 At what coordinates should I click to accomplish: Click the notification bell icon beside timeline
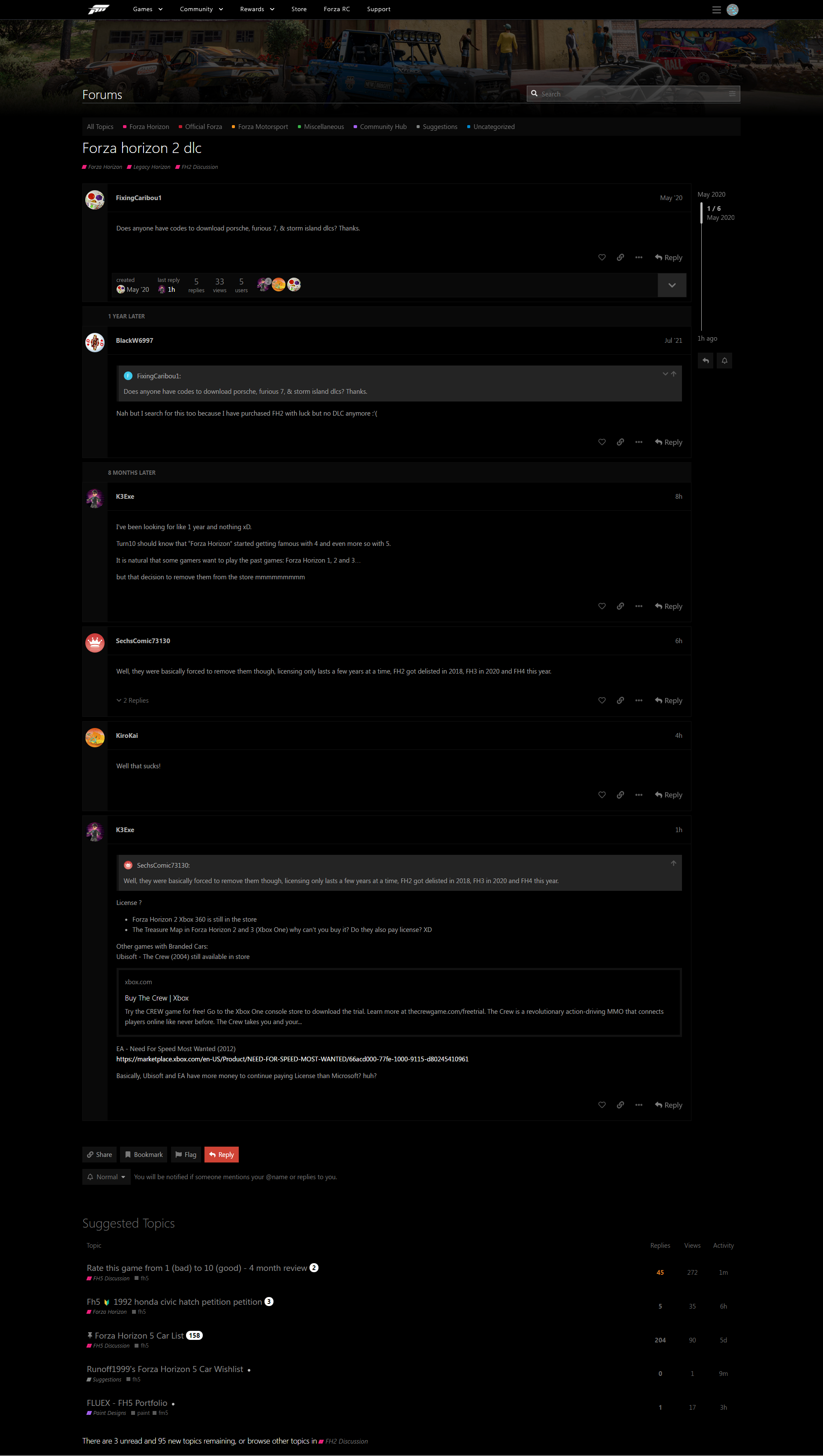(724, 361)
